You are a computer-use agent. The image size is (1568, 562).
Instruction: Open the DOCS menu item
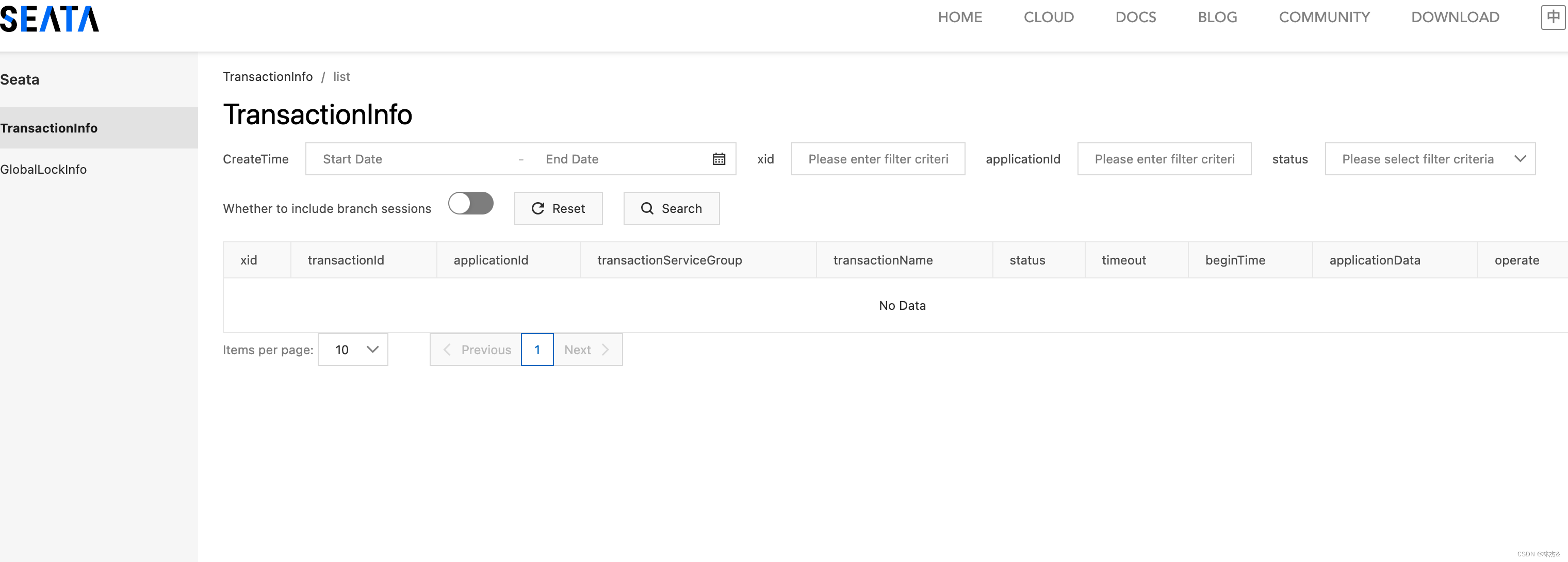coord(1135,16)
